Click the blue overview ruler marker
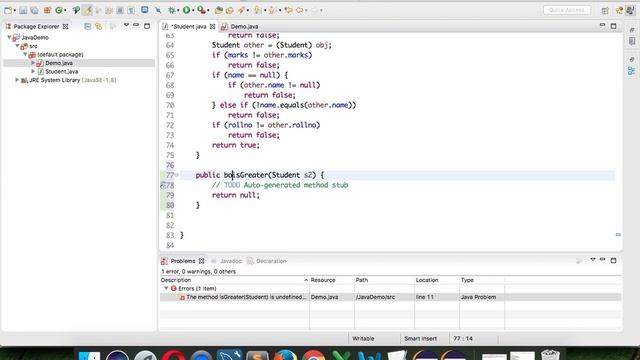The height and width of the screenshot is (360, 640). tap(618, 235)
